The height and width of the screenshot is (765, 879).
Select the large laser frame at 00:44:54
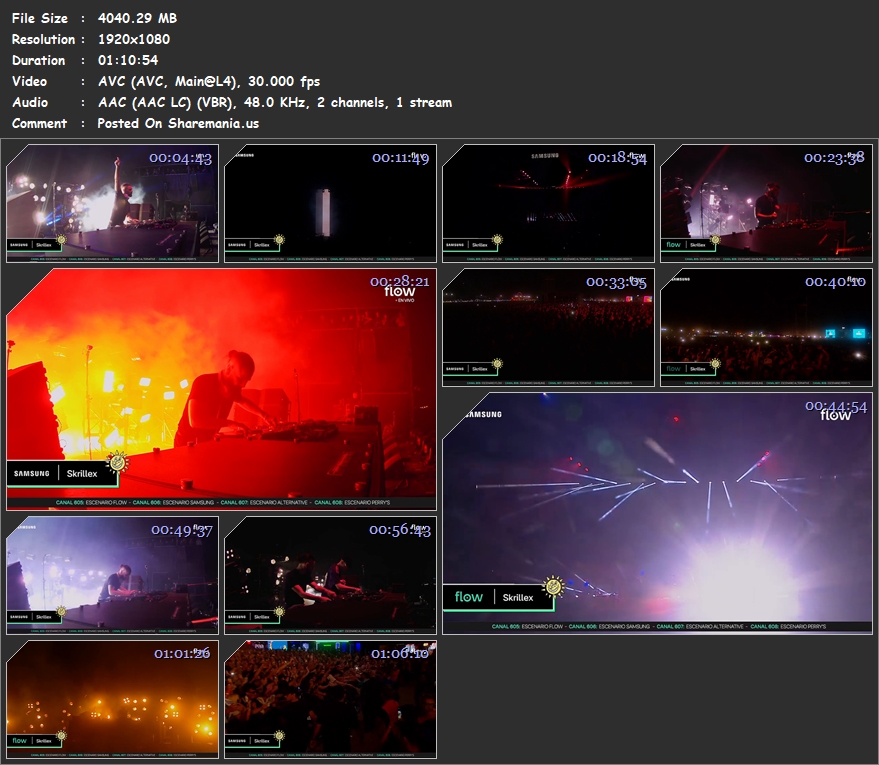658,513
